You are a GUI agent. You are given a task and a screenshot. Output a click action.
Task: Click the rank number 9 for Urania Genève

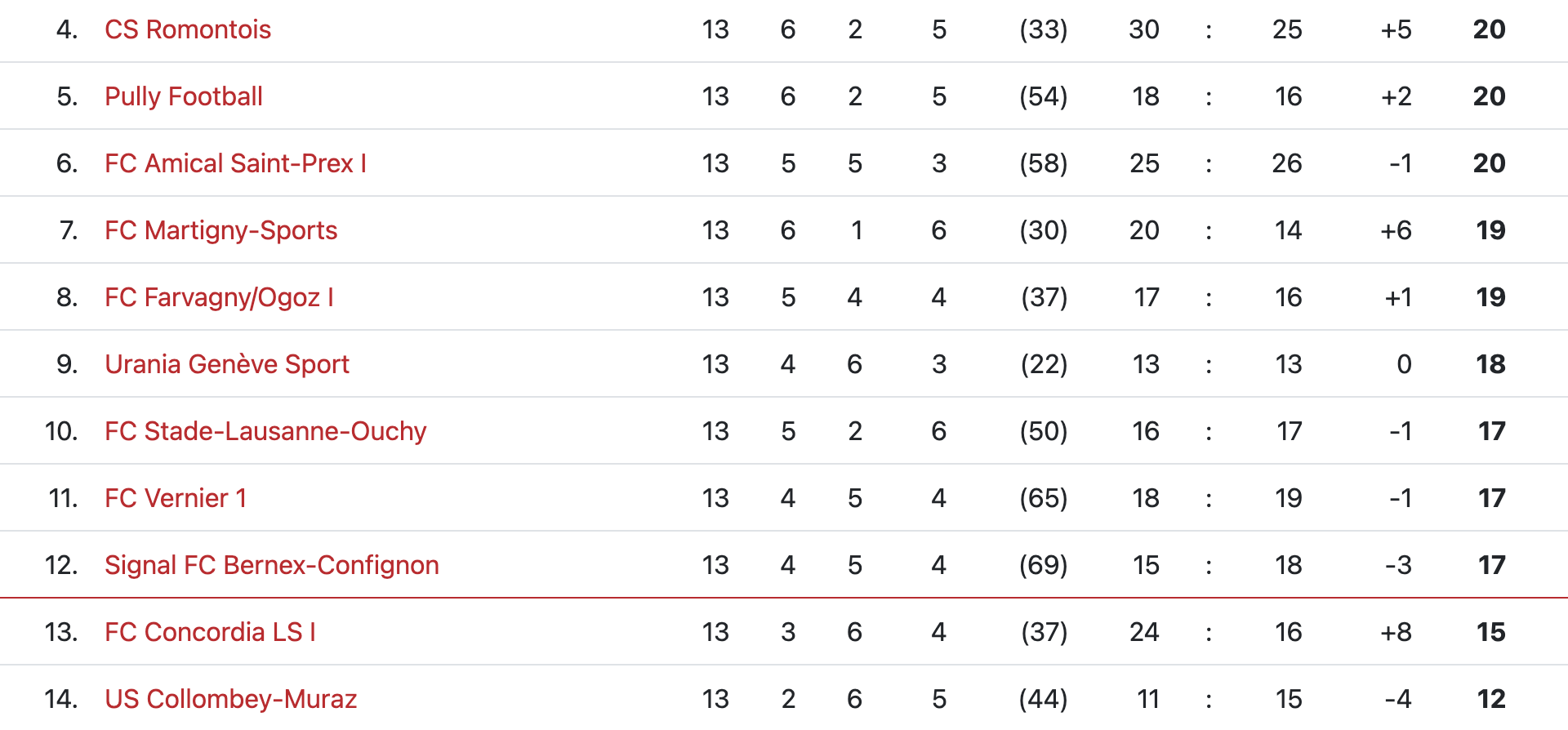66,365
